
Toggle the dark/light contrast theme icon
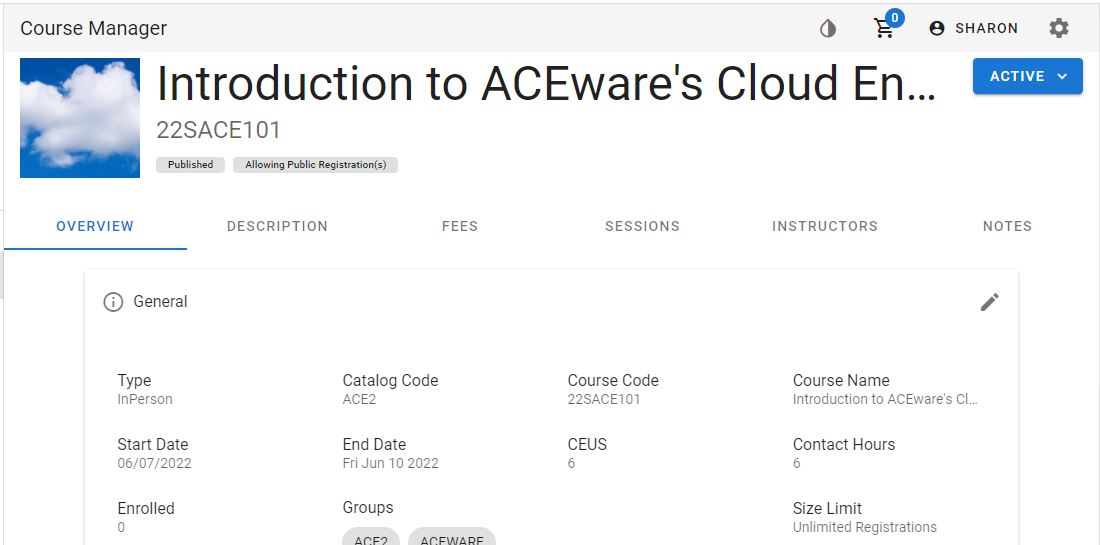pyautogui.click(x=828, y=29)
